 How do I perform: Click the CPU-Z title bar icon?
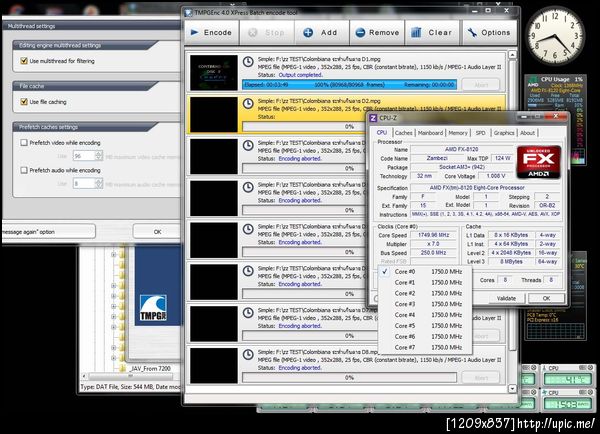[x=373, y=118]
